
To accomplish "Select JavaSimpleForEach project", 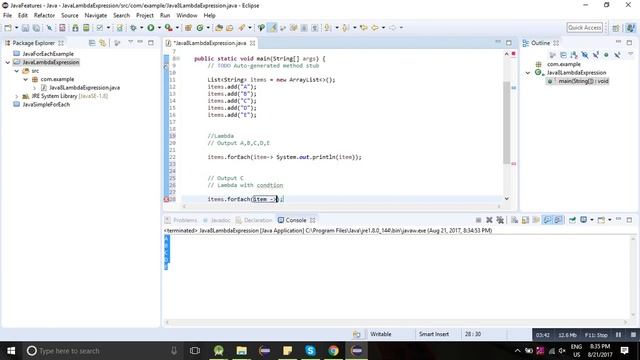I will tap(46, 104).
